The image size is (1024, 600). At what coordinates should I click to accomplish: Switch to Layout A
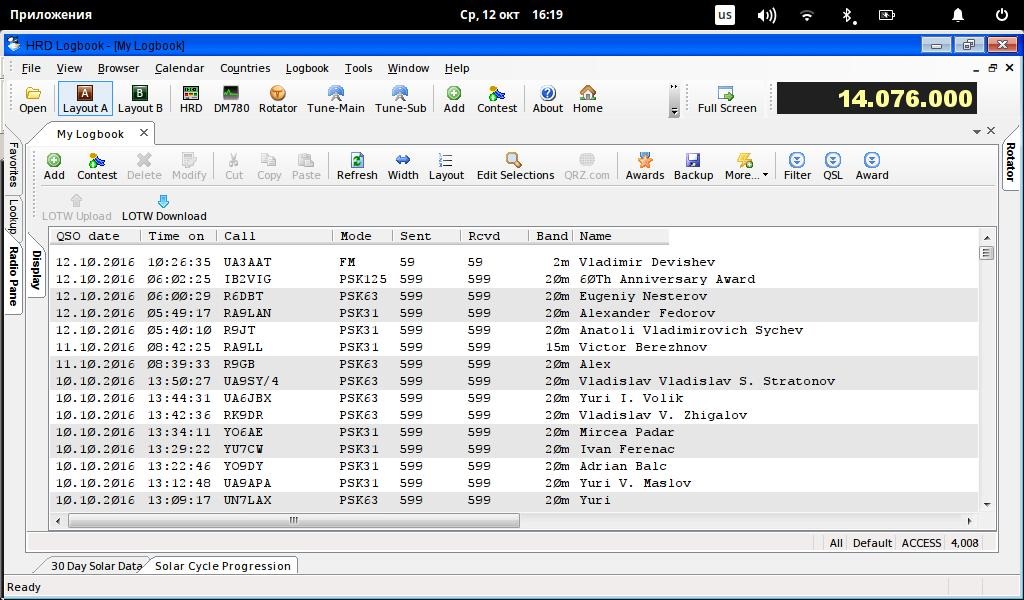[85, 99]
